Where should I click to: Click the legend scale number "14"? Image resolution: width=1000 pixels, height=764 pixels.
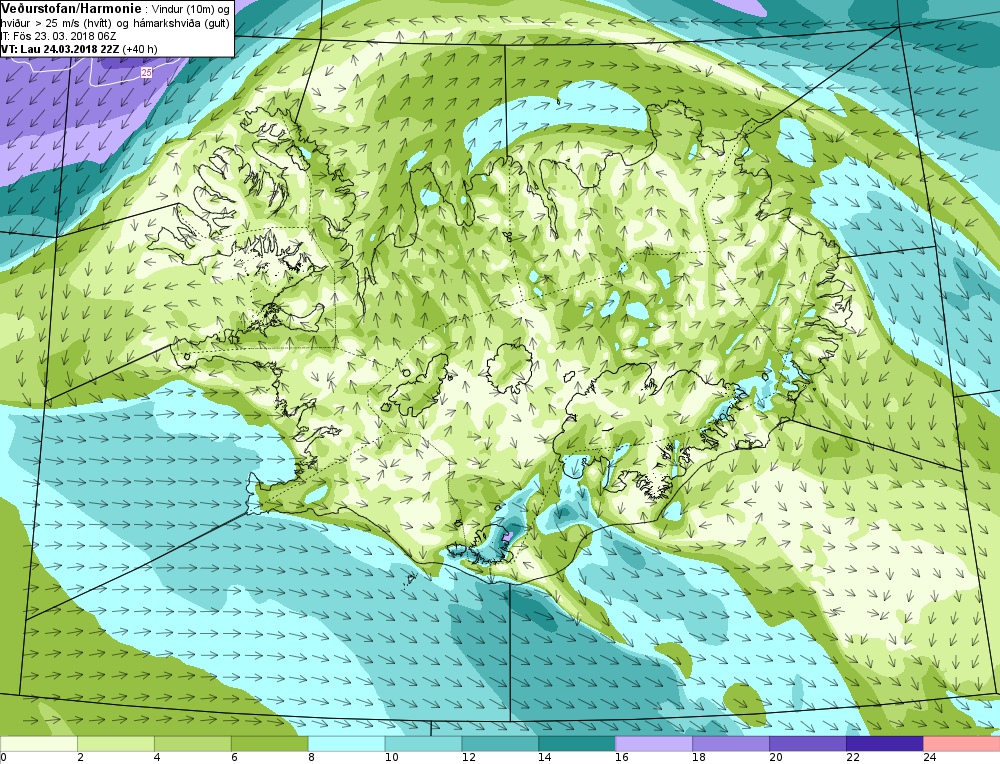pyautogui.click(x=545, y=758)
